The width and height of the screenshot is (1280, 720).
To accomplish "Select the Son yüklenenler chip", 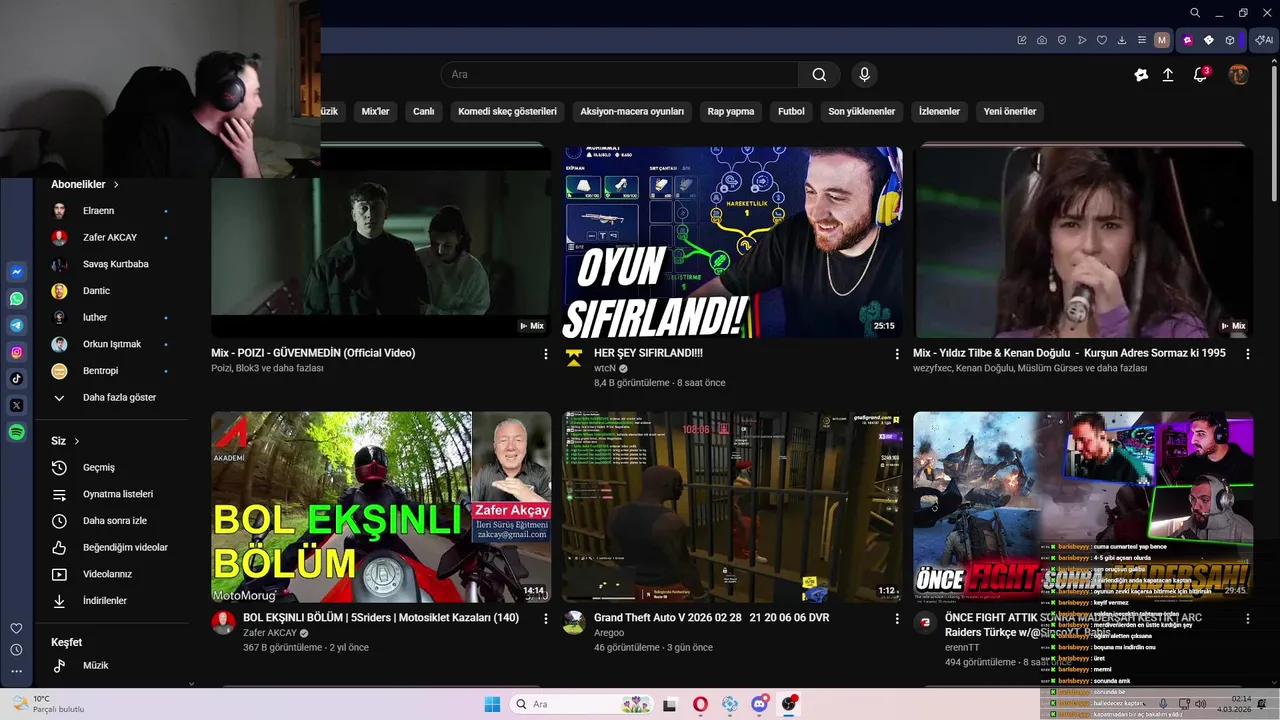I will tap(861, 111).
